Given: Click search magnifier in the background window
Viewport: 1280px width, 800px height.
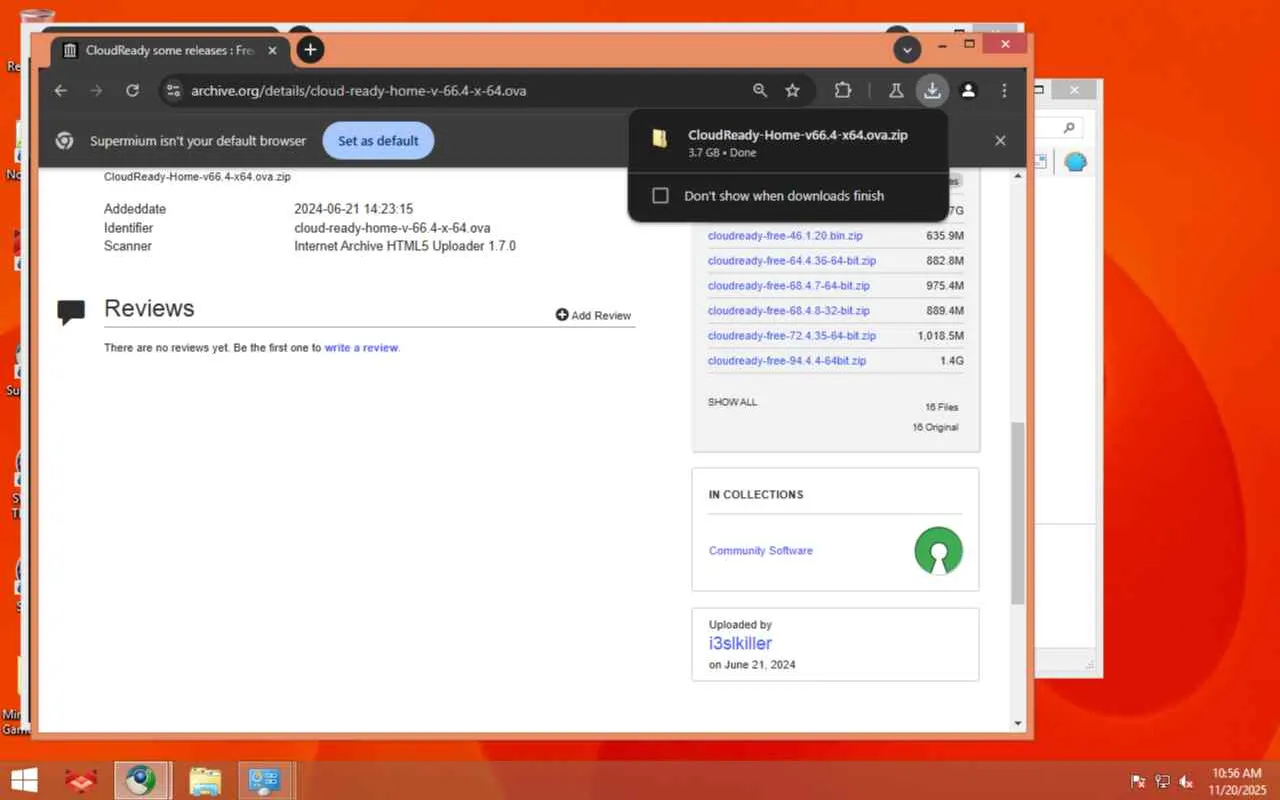Looking at the screenshot, I should click(x=1069, y=128).
